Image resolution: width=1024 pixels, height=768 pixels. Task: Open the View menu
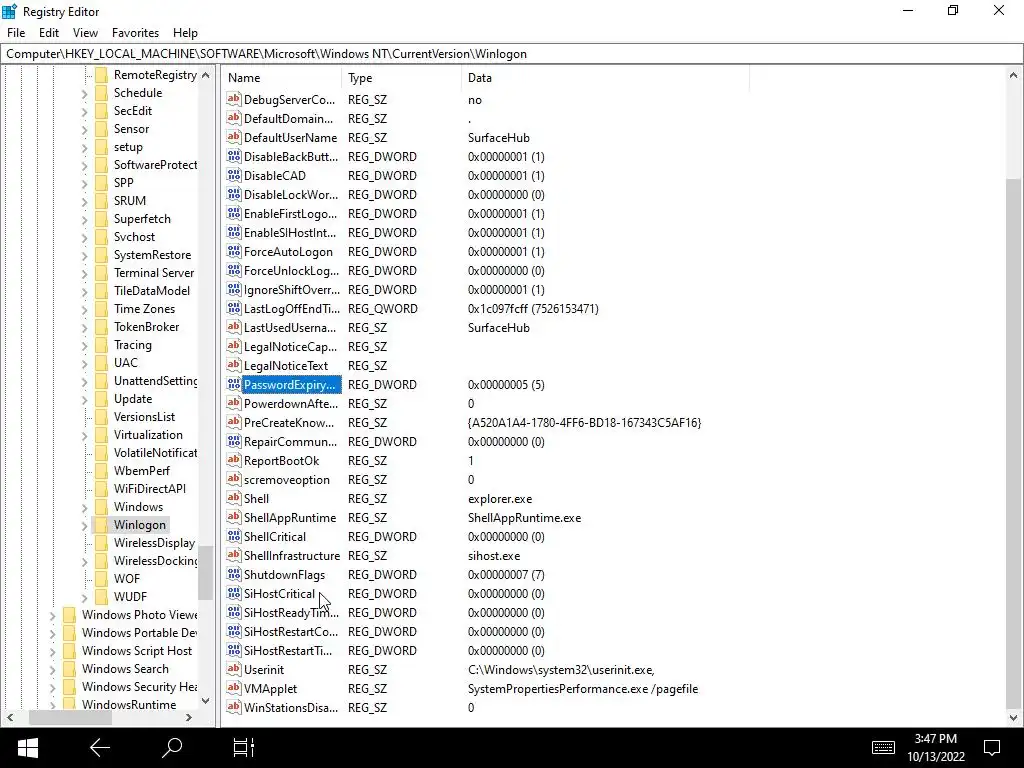[85, 33]
